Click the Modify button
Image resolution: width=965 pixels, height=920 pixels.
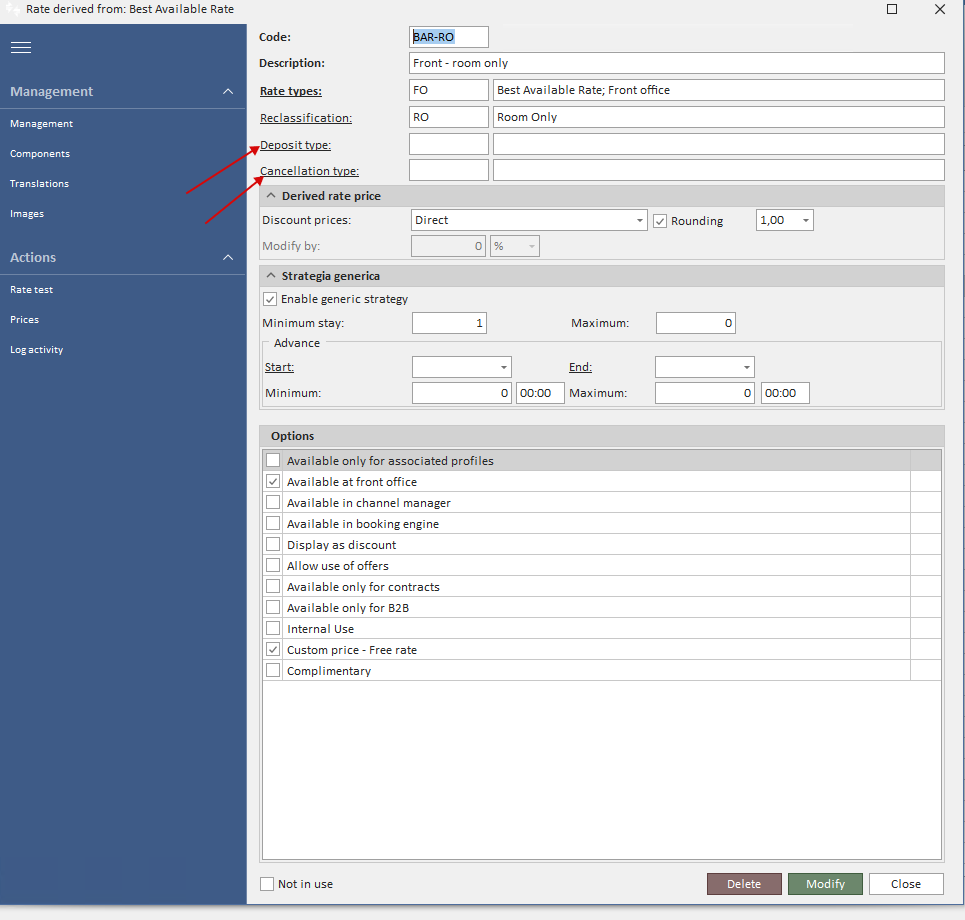coord(825,884)
